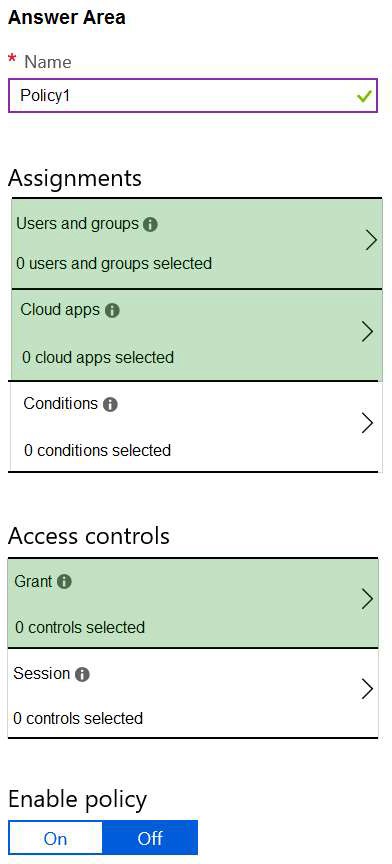Expand the Users and groups chevron
The width and height of the screenshot is (392, 864).
click(371, 241)
